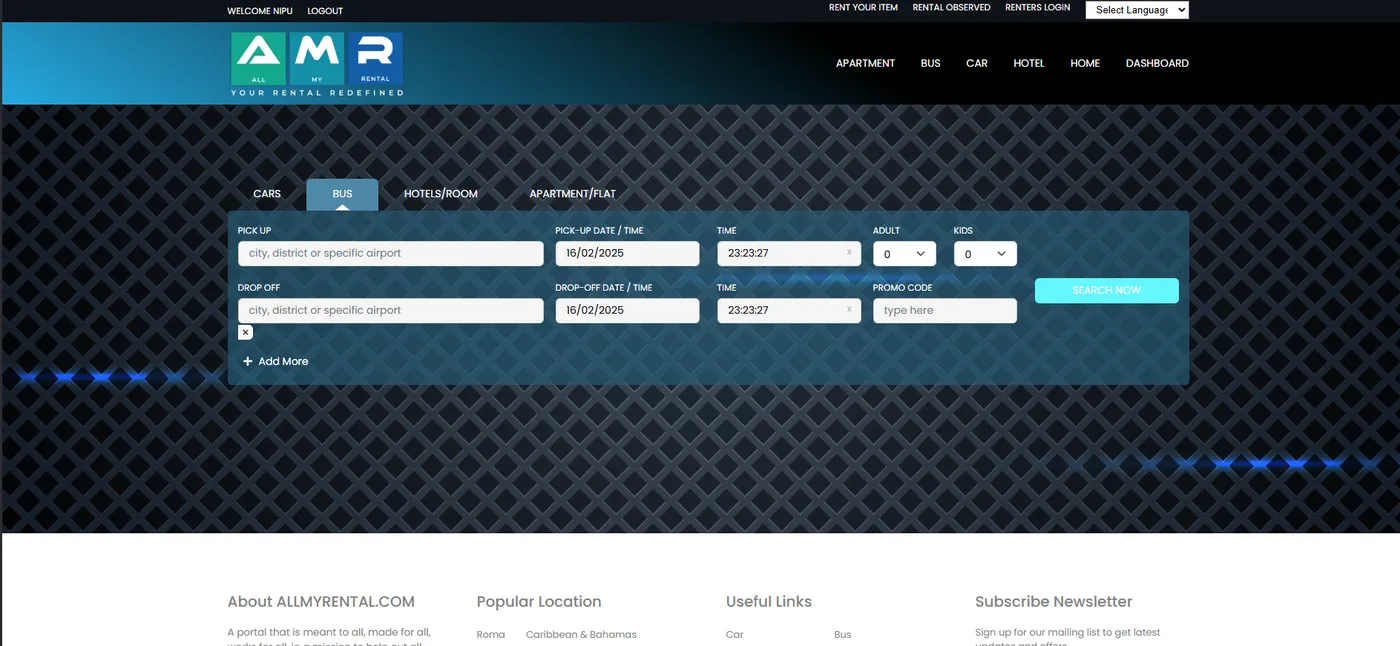Open the Dashboard navigation item

pos(1157,63)
